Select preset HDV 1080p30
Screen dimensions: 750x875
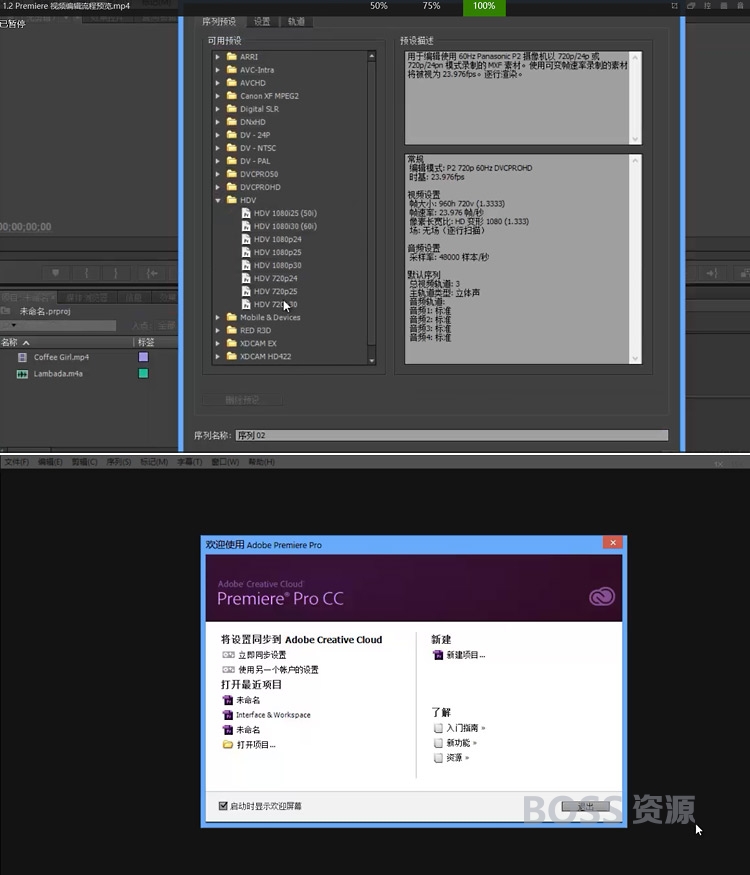pos(277,265)
